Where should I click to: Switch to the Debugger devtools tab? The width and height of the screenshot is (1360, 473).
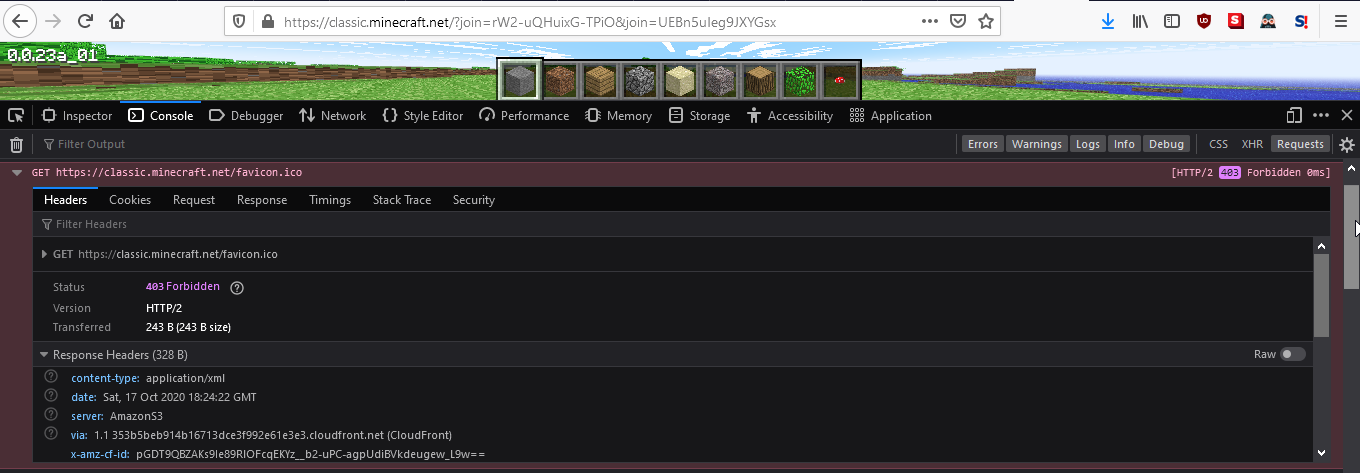click(246, 116)
